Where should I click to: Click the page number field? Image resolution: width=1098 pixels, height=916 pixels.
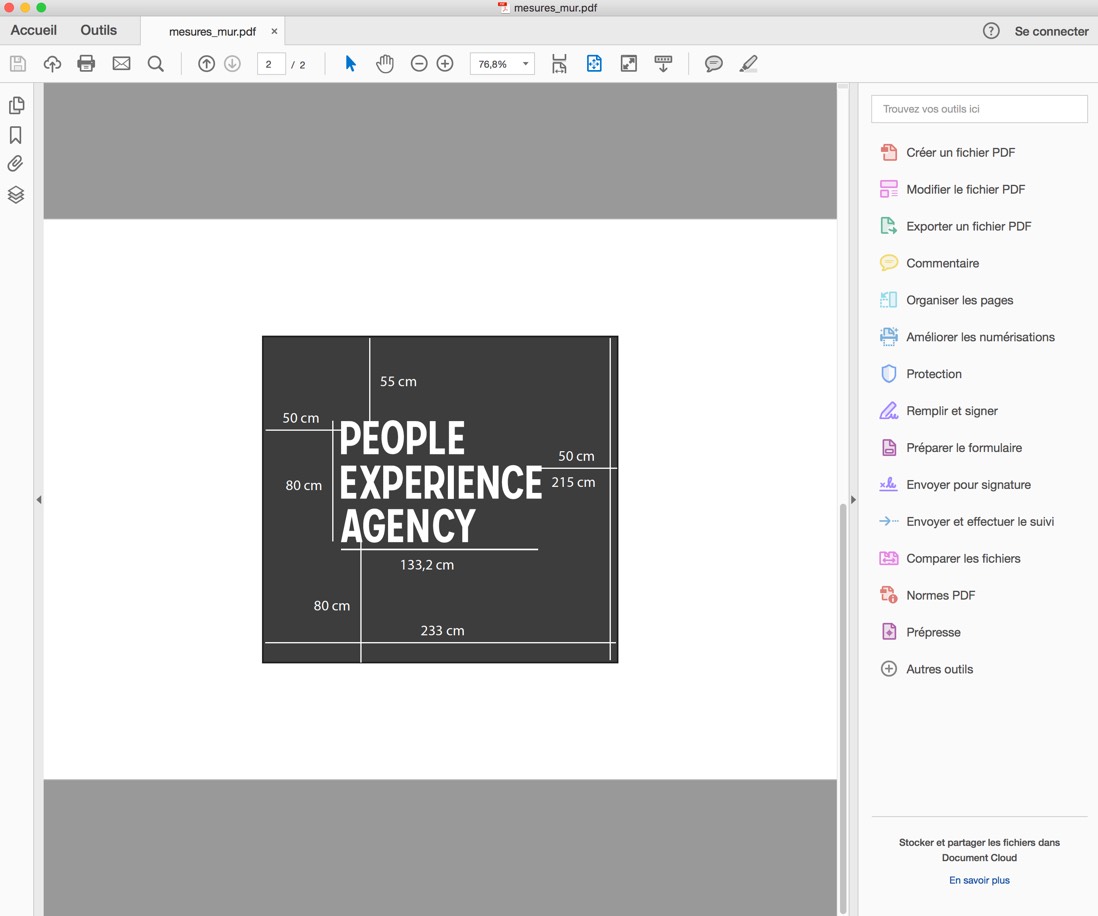pyautogui.click(x=271, y=64)
